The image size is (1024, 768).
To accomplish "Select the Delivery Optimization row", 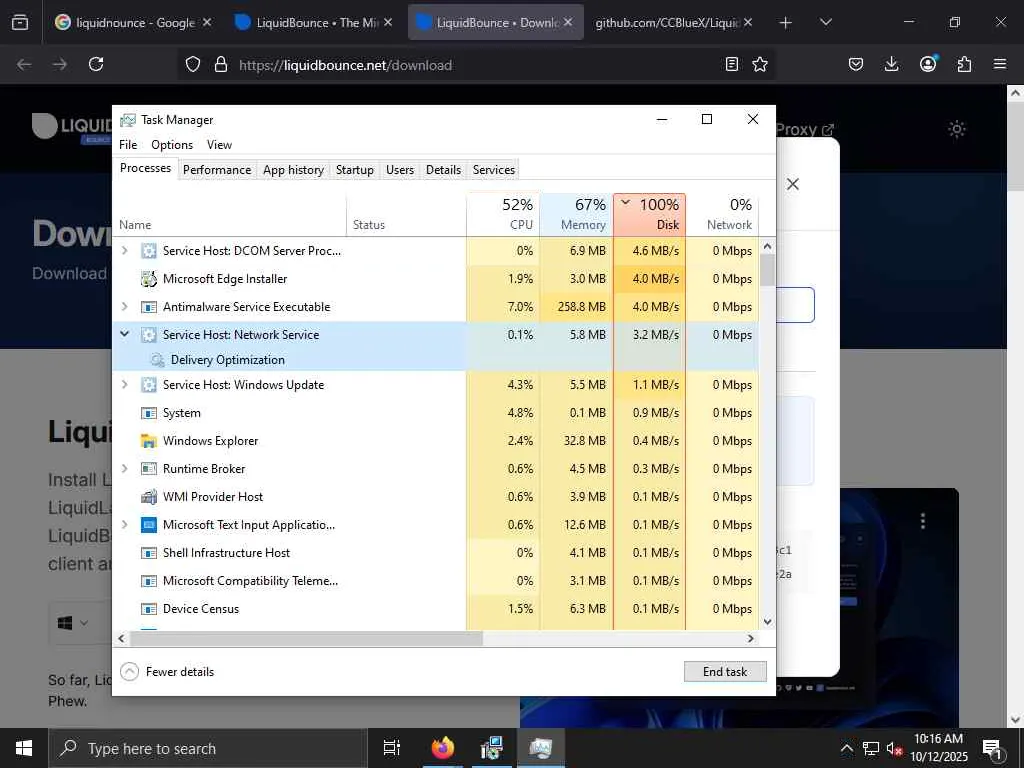I will 436,360.
